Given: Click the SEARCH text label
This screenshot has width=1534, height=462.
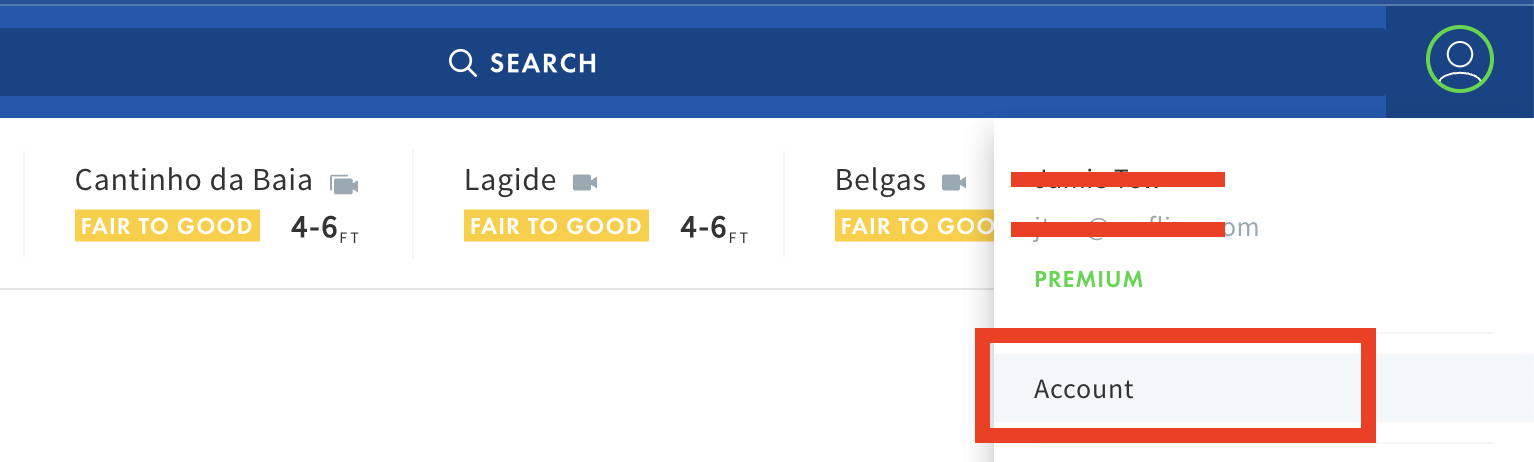Looking at the screenshot, I should [543, 64].
